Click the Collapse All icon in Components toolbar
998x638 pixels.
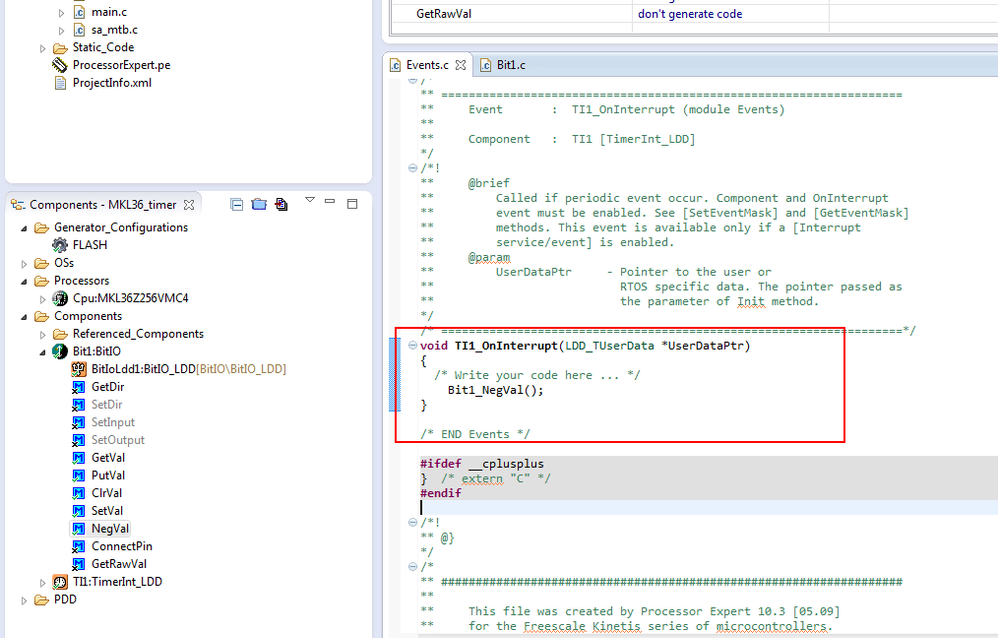point(237,204)
